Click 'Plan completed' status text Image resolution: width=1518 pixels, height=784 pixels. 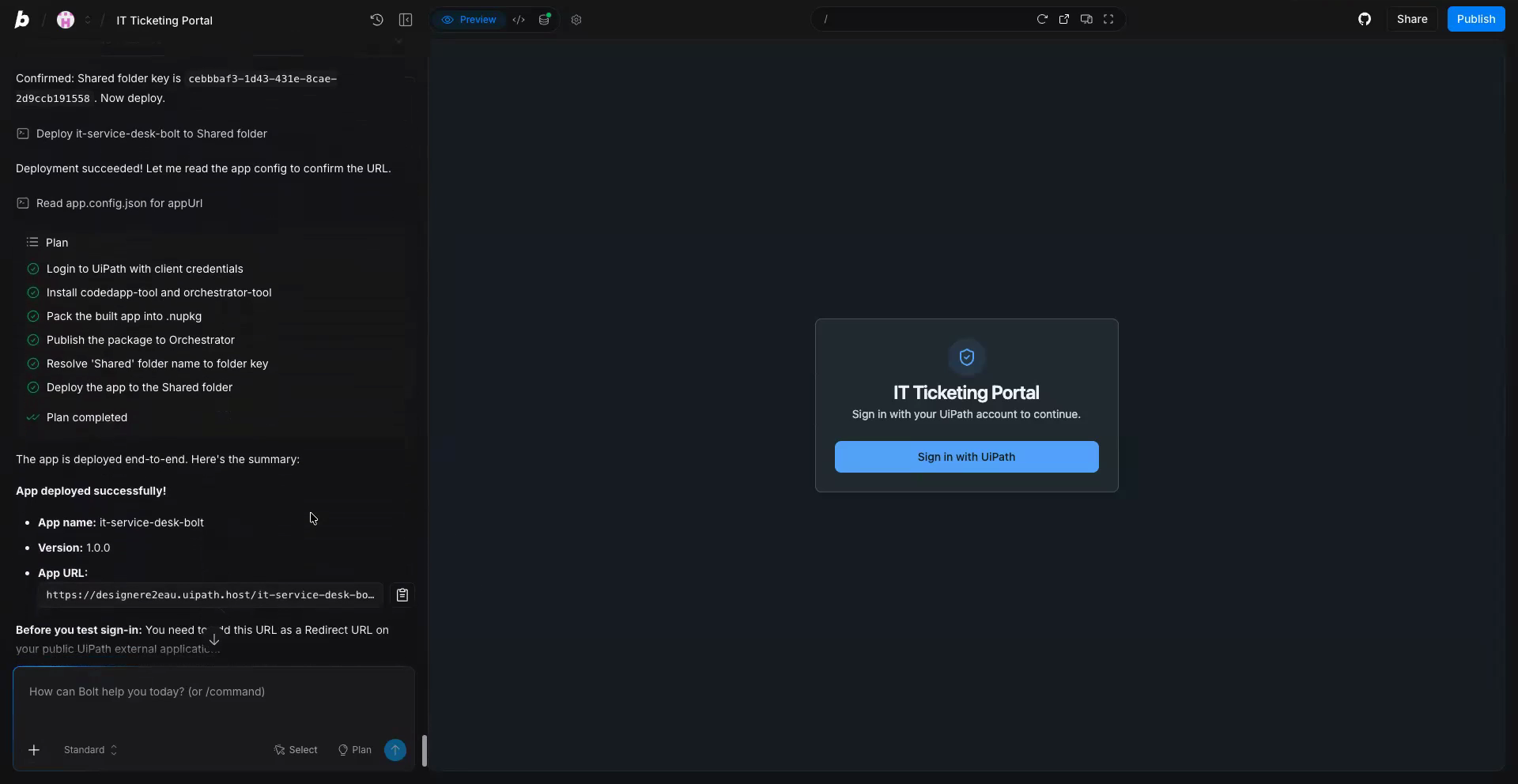(x=87, y=417)
